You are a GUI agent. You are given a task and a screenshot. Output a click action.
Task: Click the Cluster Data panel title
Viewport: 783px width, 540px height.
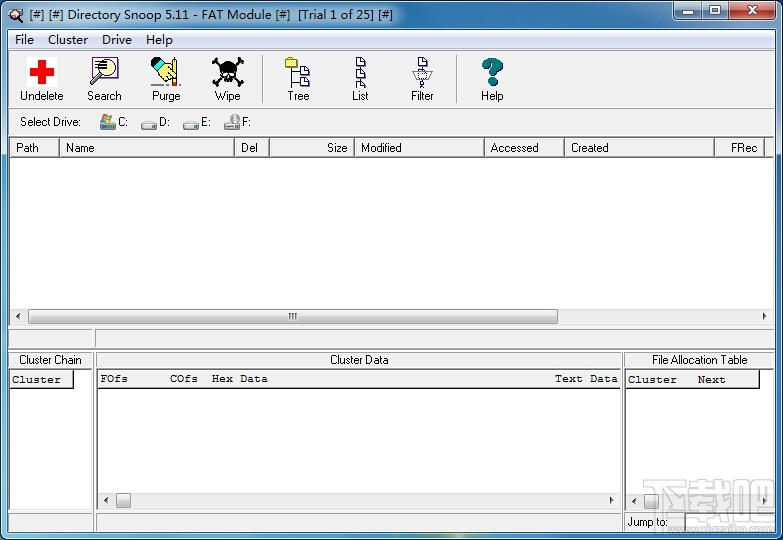359,360
